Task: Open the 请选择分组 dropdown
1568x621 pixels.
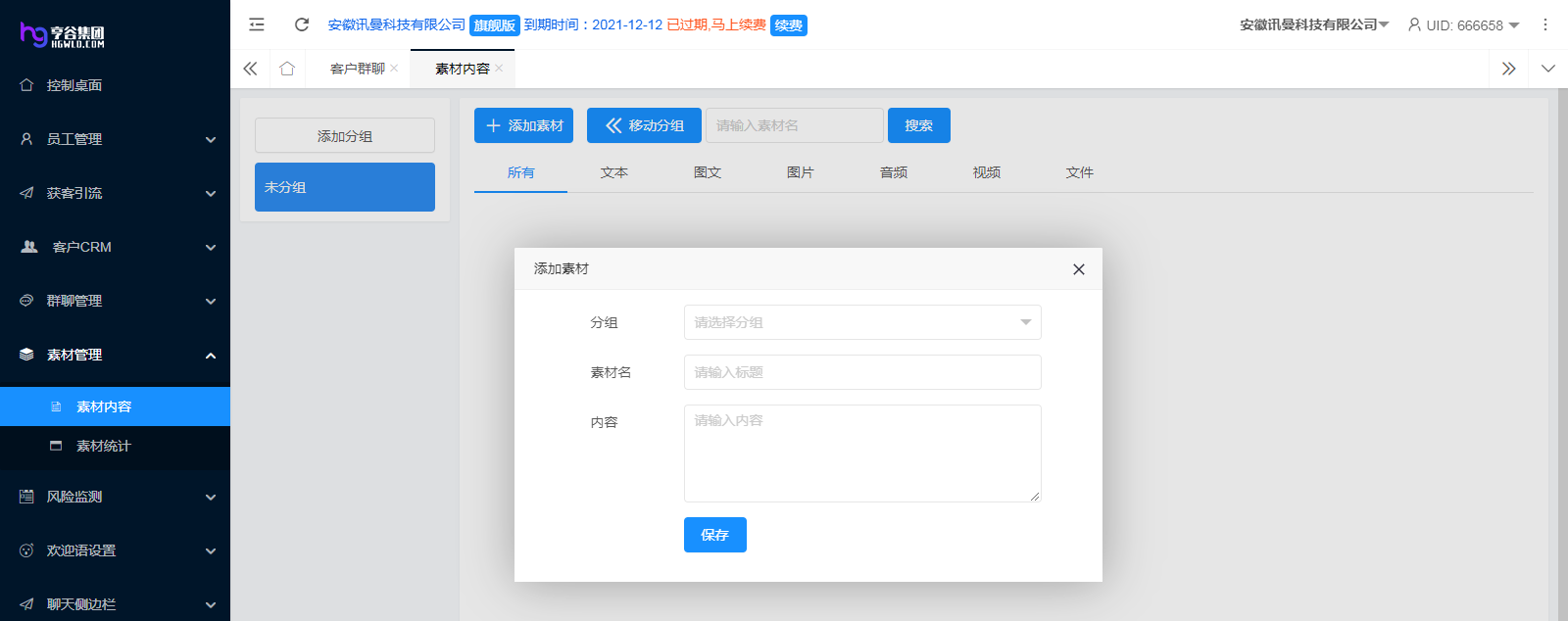Action: tap(861, 322)
